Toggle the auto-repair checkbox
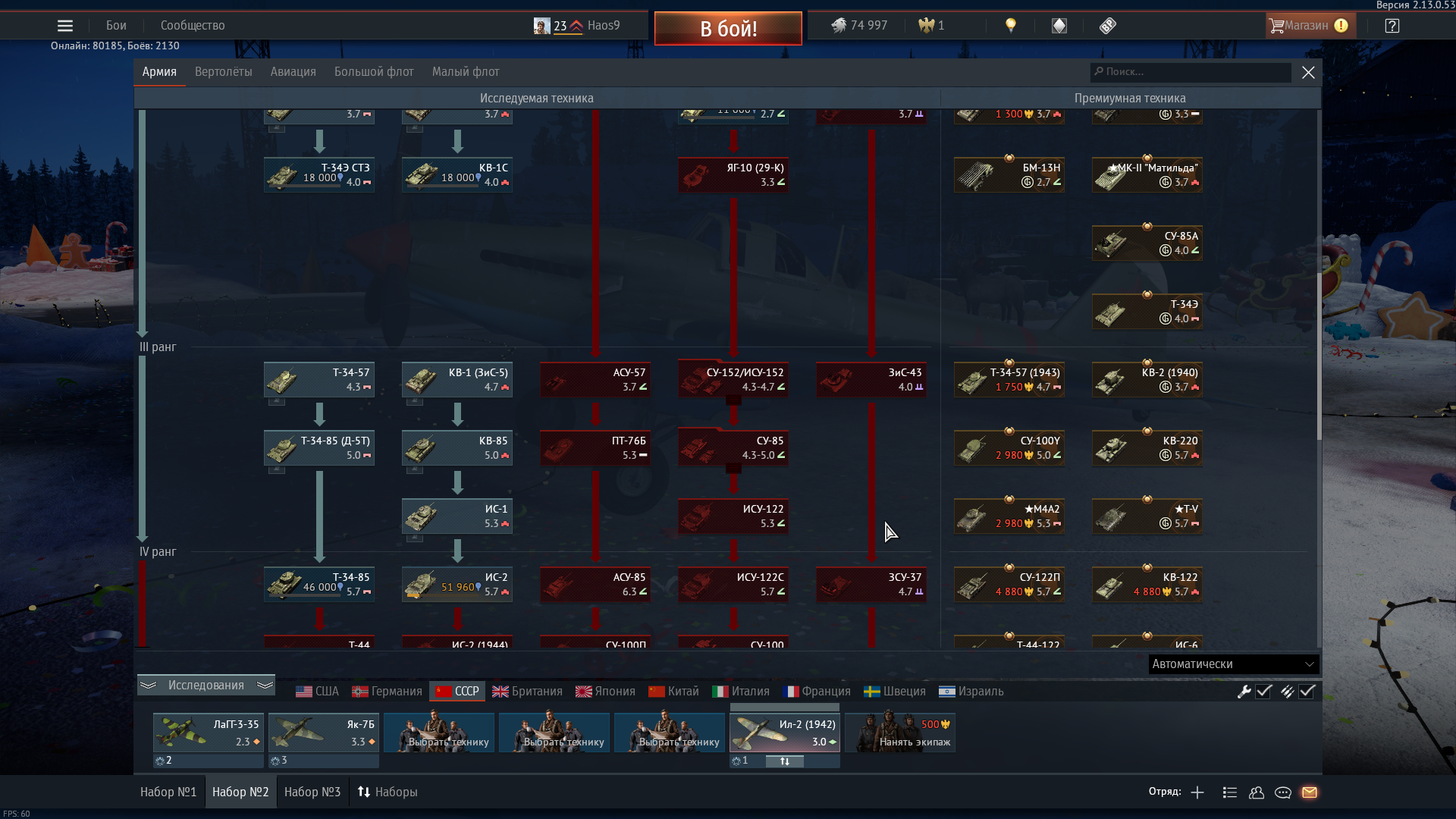 pyautogui.click(x=1263, y=692)
